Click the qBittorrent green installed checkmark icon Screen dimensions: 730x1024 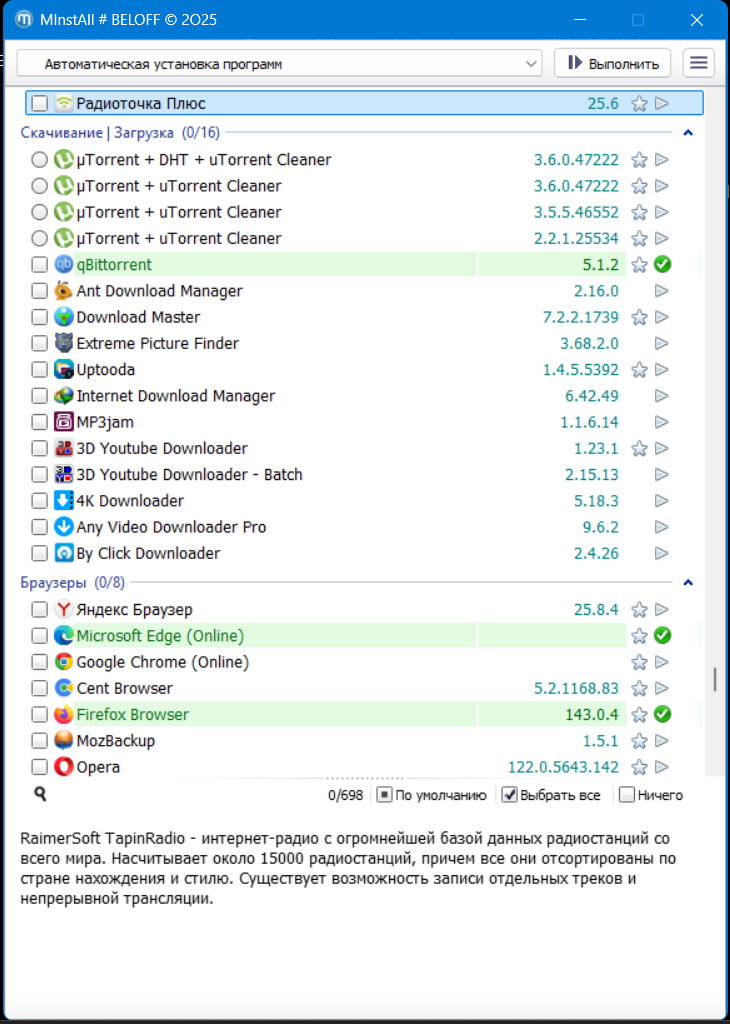pos(662,265)
